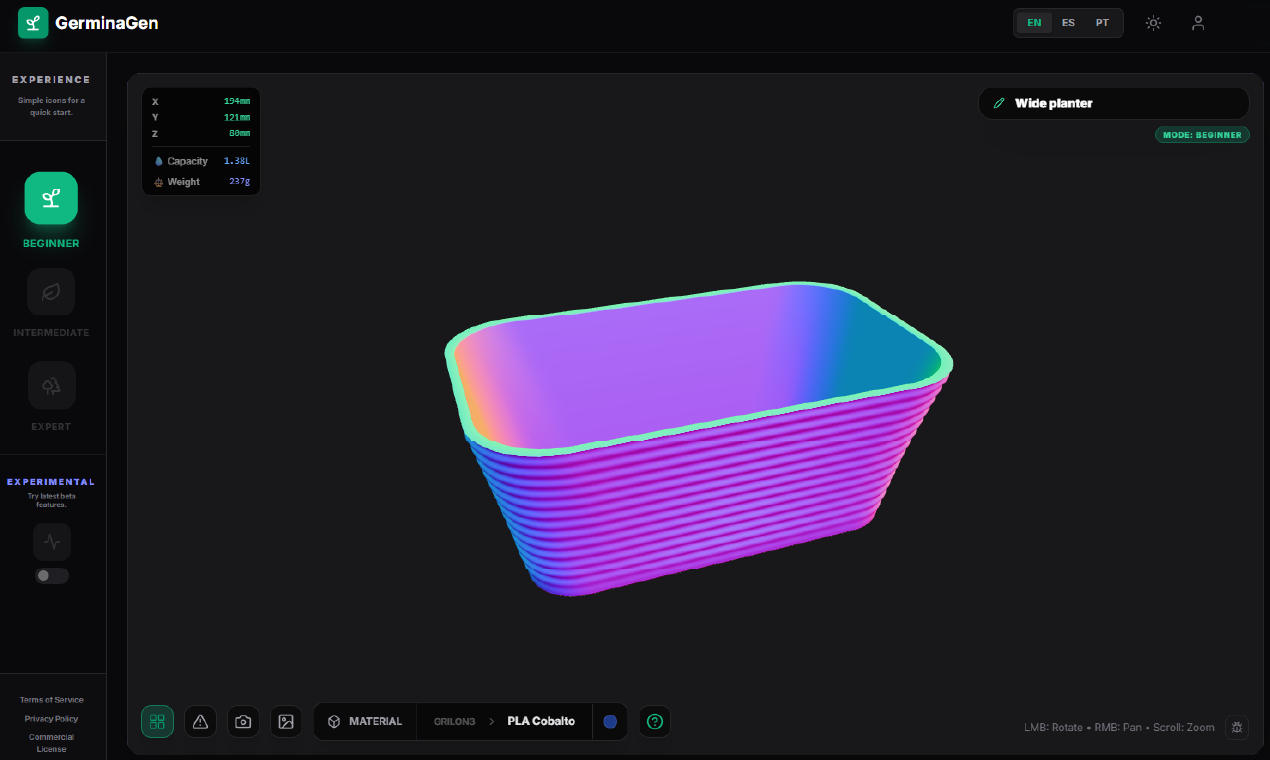Enable the Experimental features toggle

(51, 575)
